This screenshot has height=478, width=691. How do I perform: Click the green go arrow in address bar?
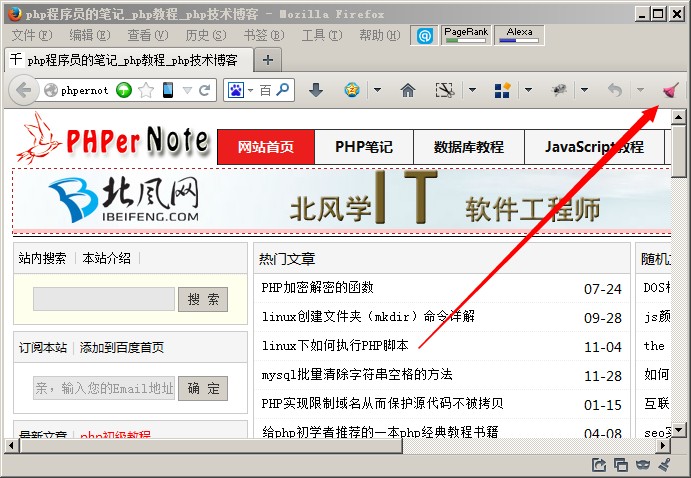point(124,90)
